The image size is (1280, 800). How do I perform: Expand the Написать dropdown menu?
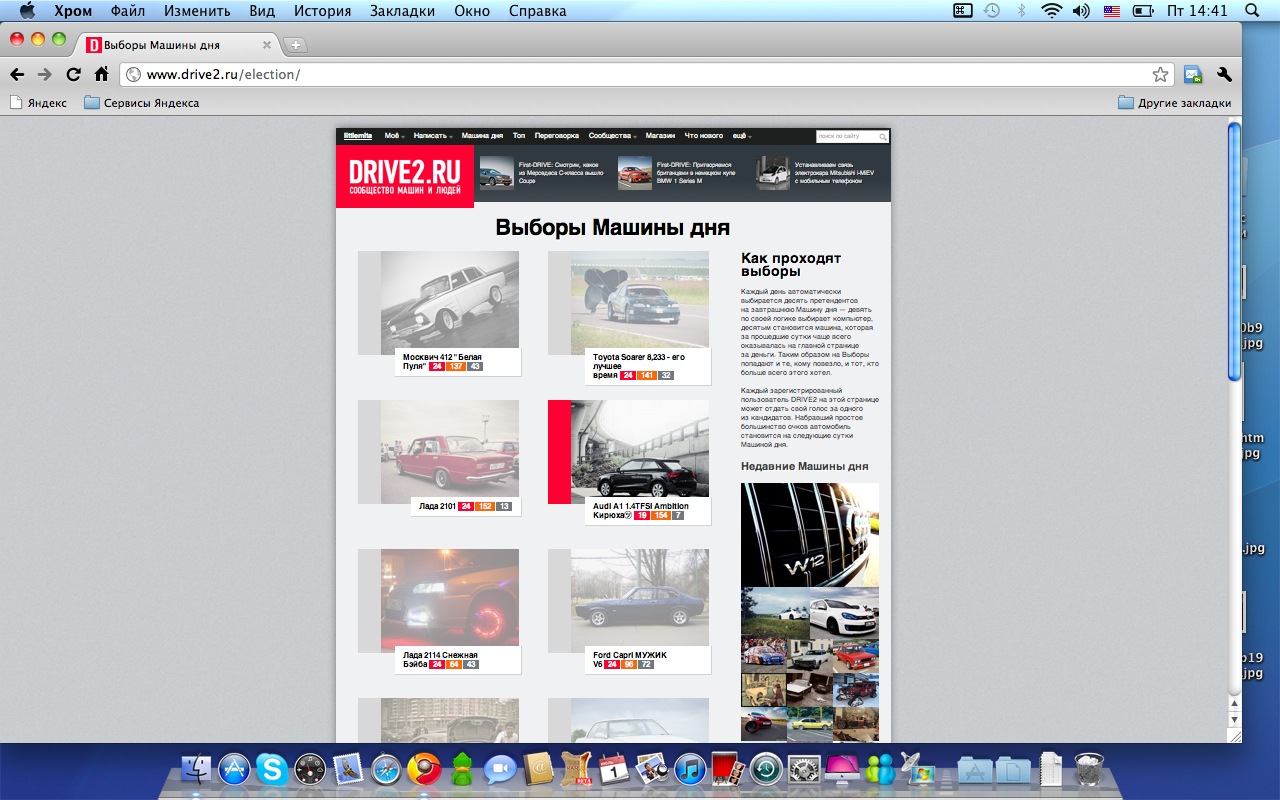(x=433, y=136)
